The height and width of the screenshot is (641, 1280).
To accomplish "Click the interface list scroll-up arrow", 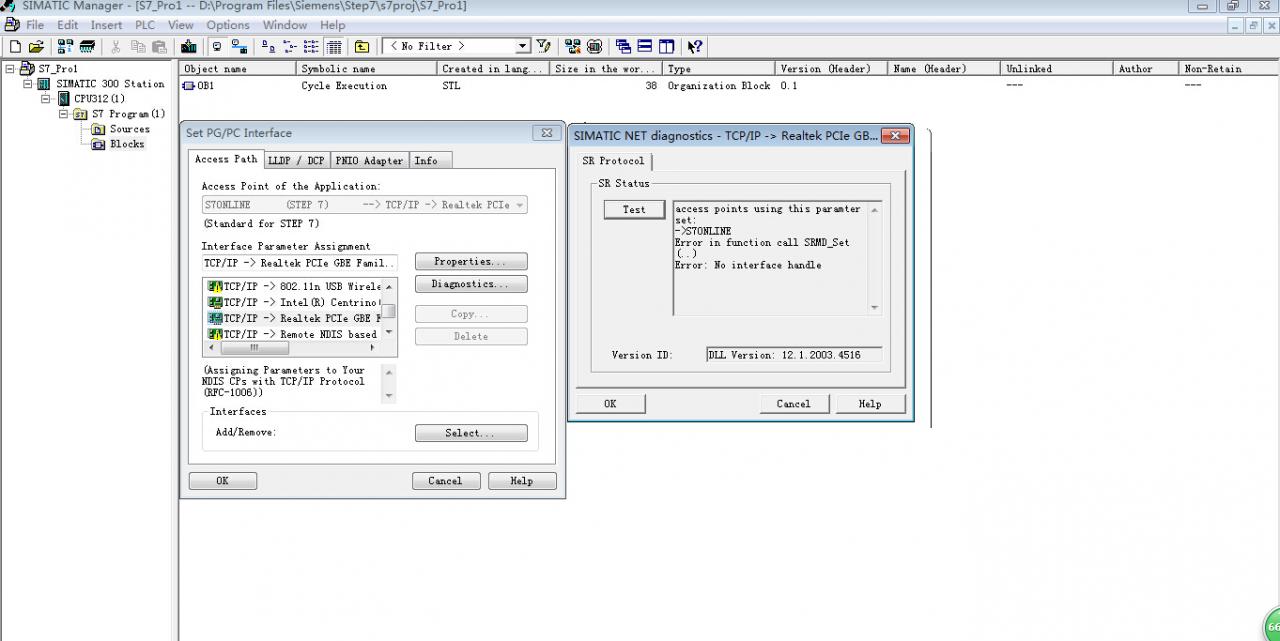I will pos(389,287).
